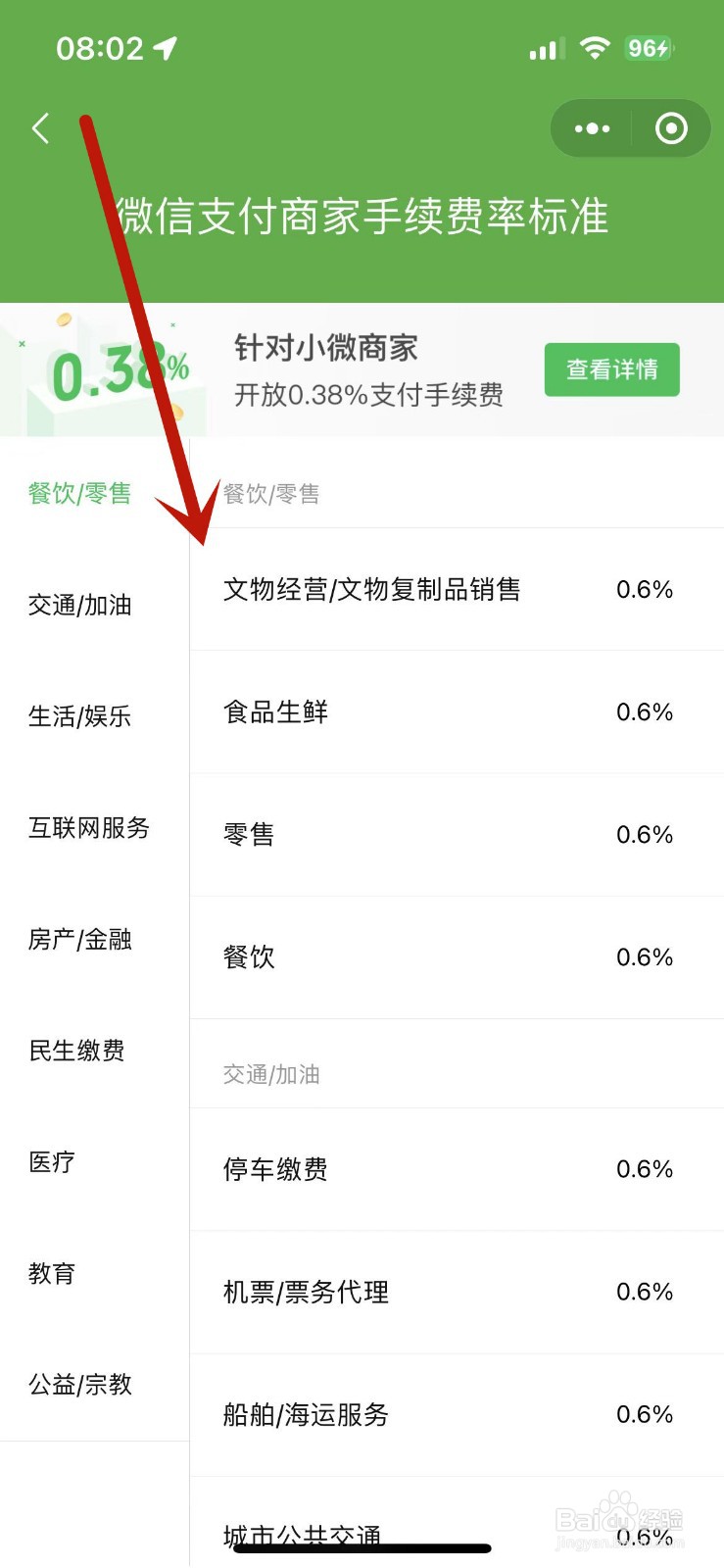Switch to the 交通/加油 category

point(80,605)
